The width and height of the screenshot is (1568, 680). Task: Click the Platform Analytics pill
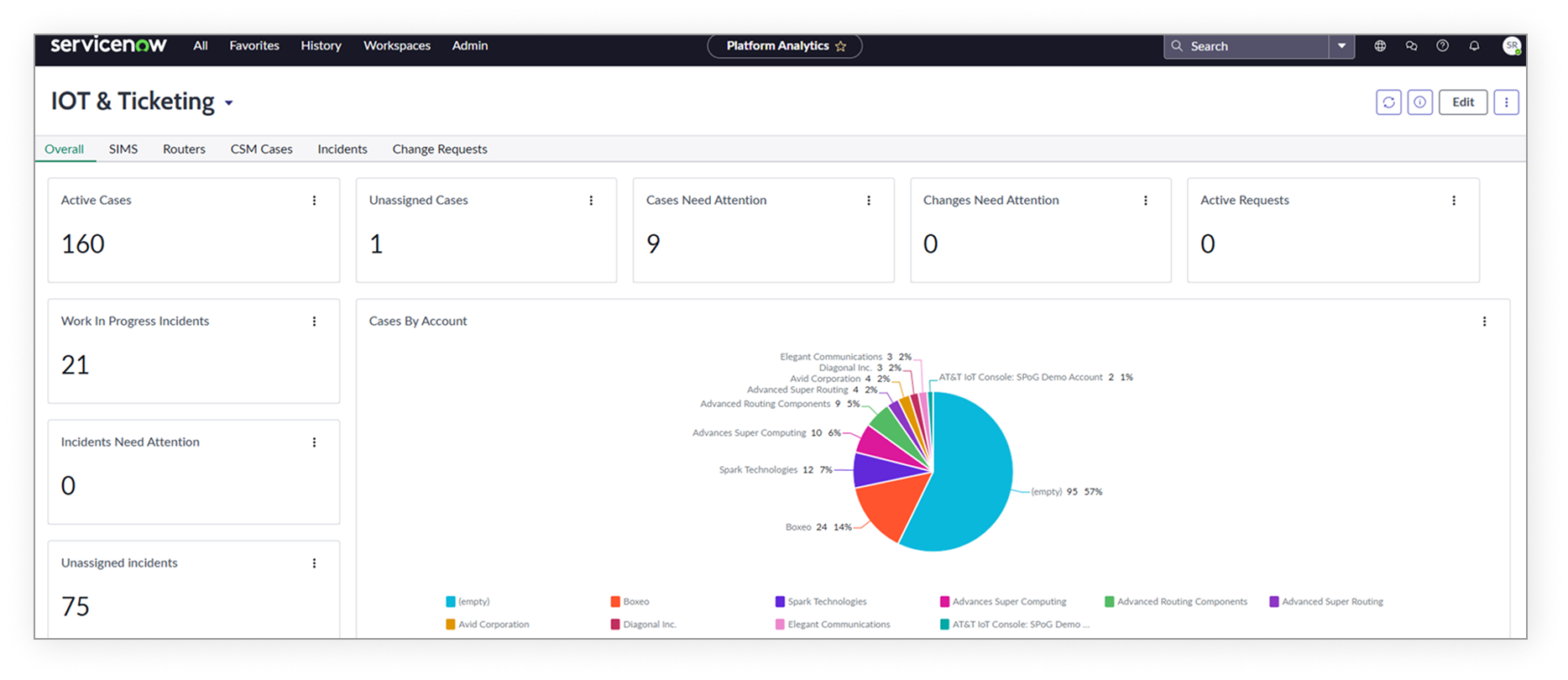click(785, 46)
